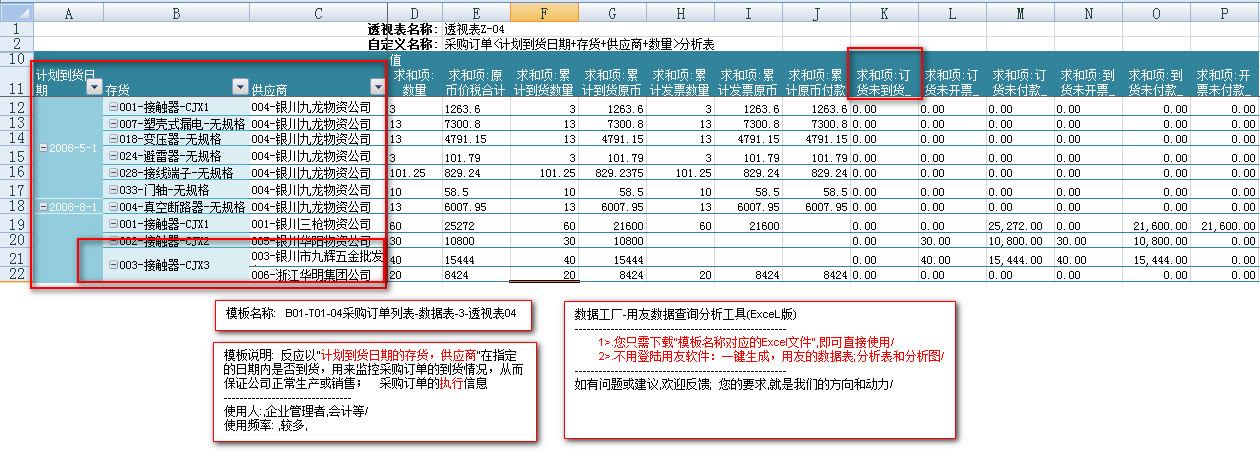The image size is (1260, 467).
Task: Select the column K header
Action: click(883, 12)
